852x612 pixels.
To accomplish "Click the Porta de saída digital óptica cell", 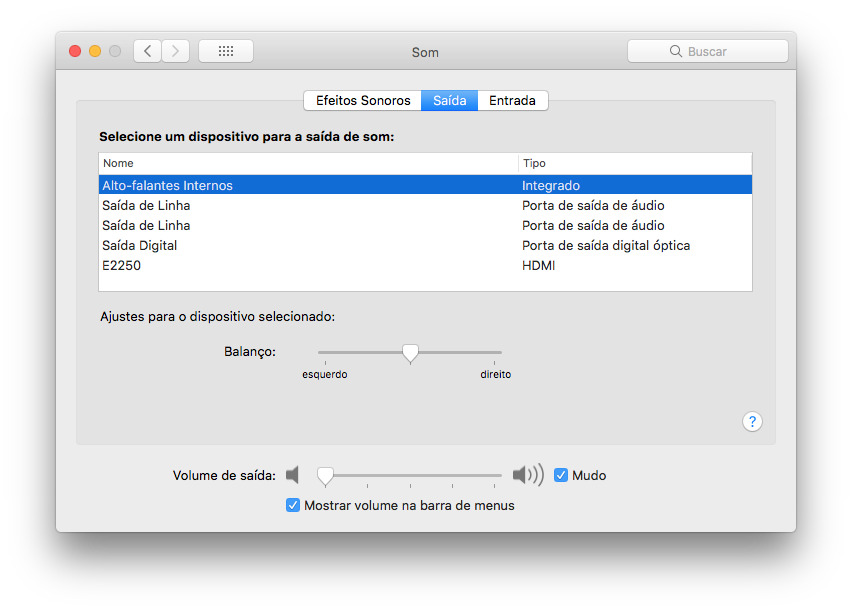I will click(x=606, y=246).
